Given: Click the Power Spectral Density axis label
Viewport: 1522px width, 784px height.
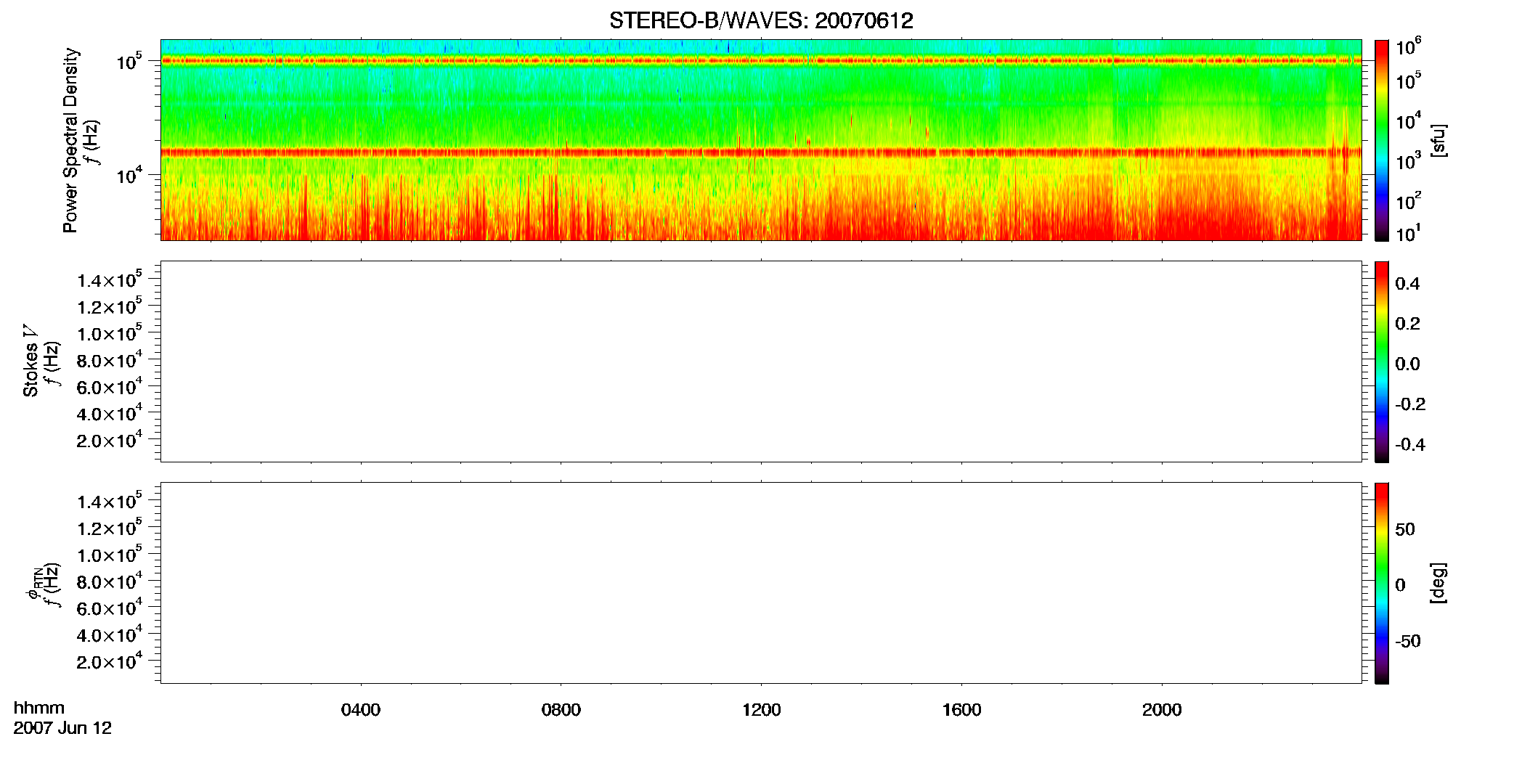Looking at the screenshot, I should 70,140.
